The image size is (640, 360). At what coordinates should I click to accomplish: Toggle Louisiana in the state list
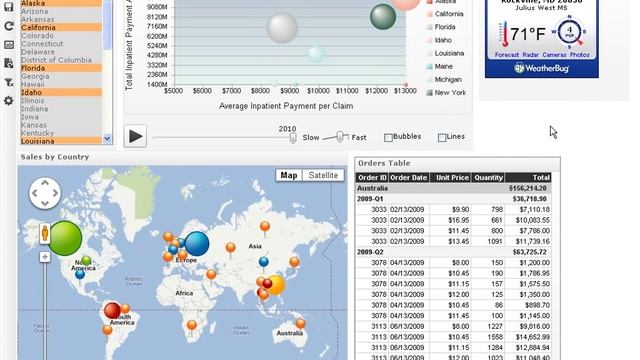61,141
